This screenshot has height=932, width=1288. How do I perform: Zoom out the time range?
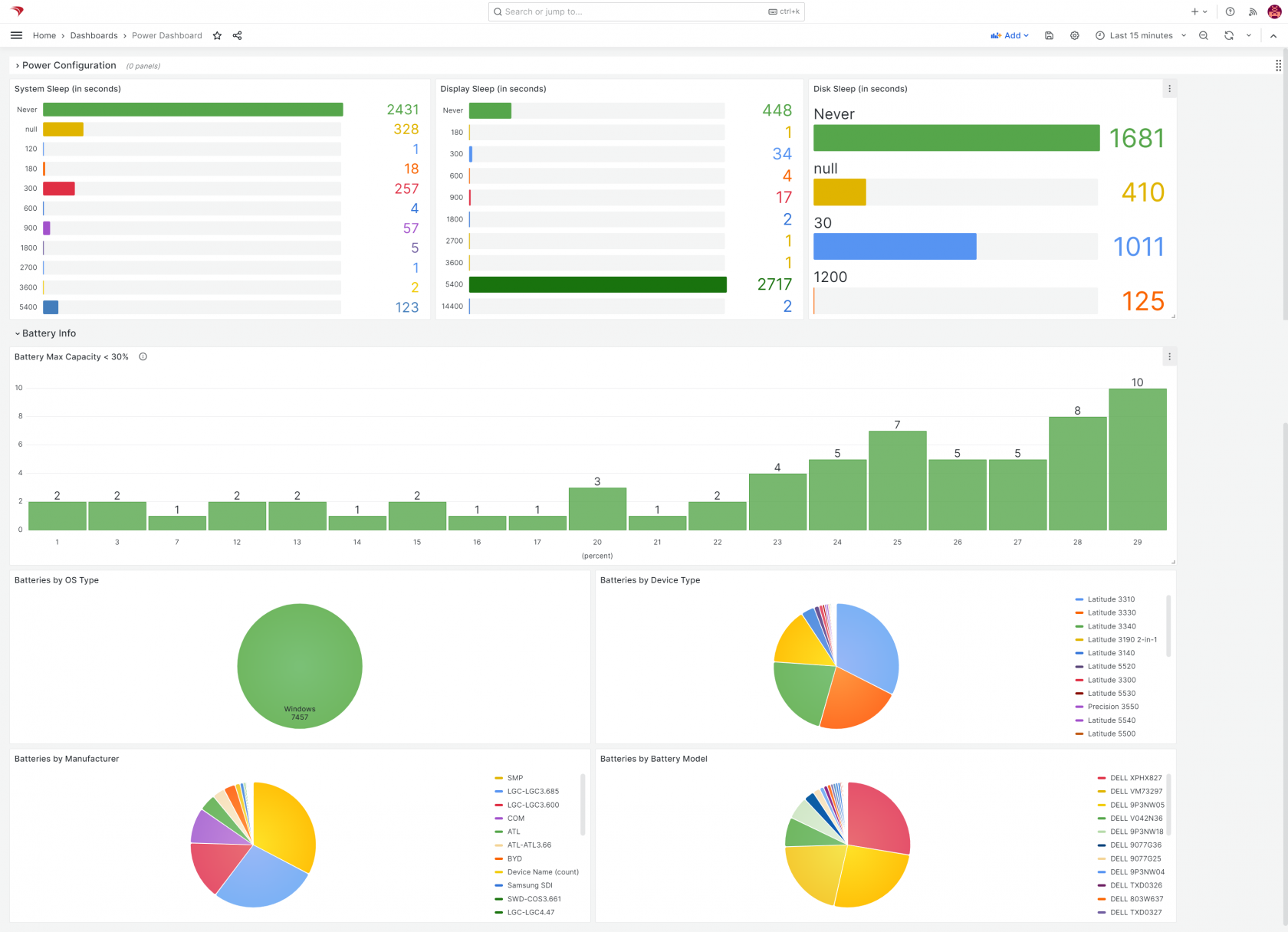click(x=1204, y=35)
